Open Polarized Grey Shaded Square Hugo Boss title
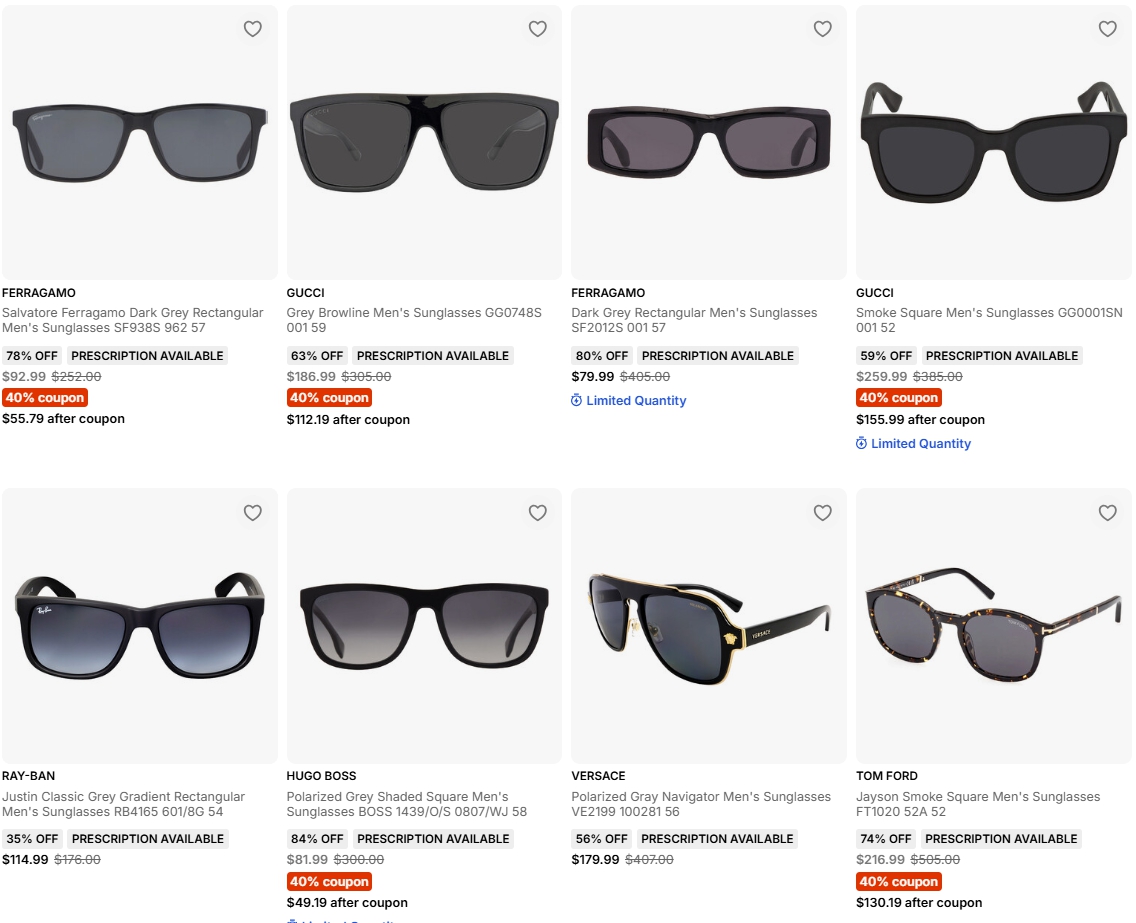 406,804
